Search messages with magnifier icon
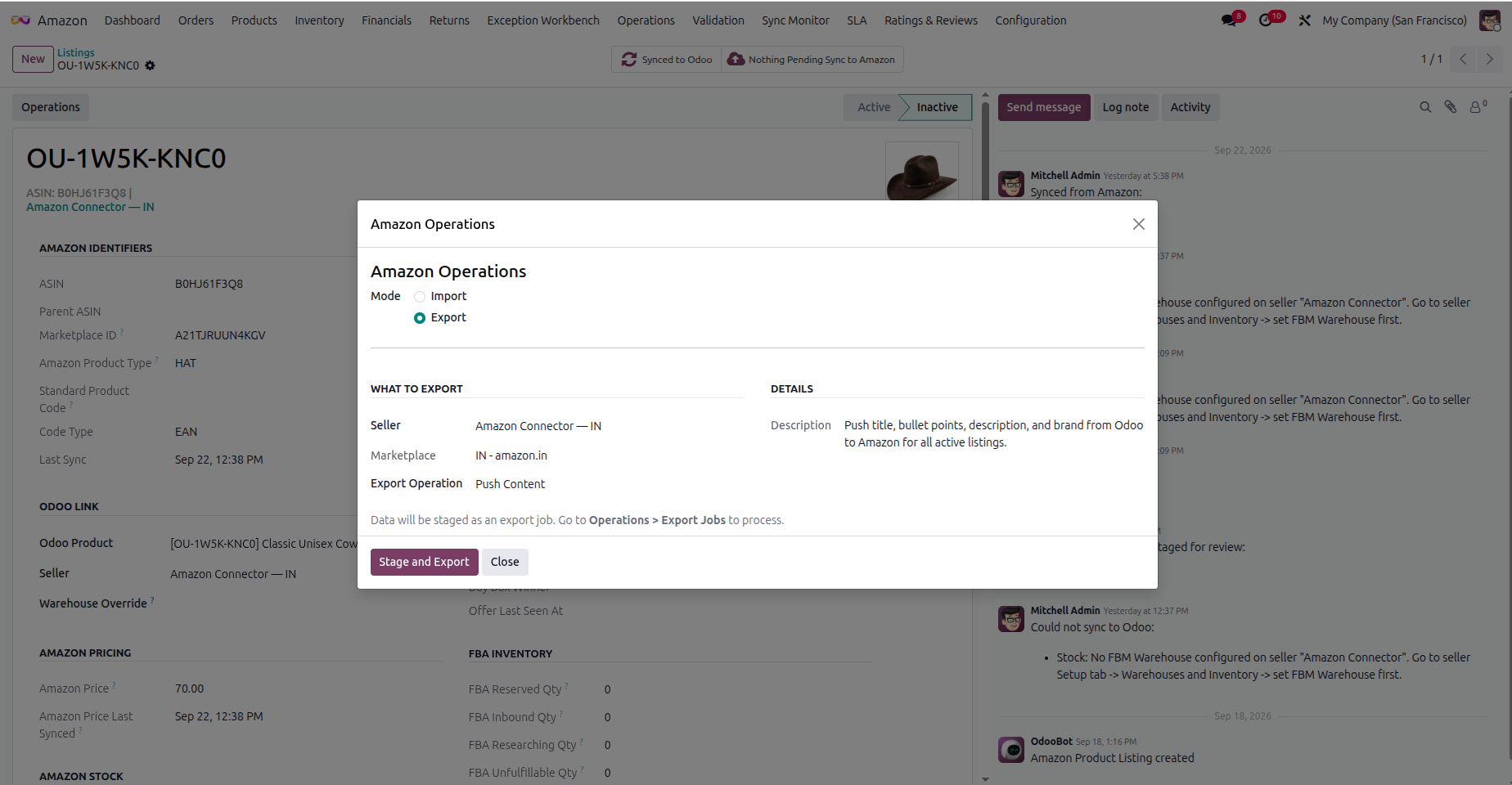This screenshot has width=1512, height=785. [1425, 107]
